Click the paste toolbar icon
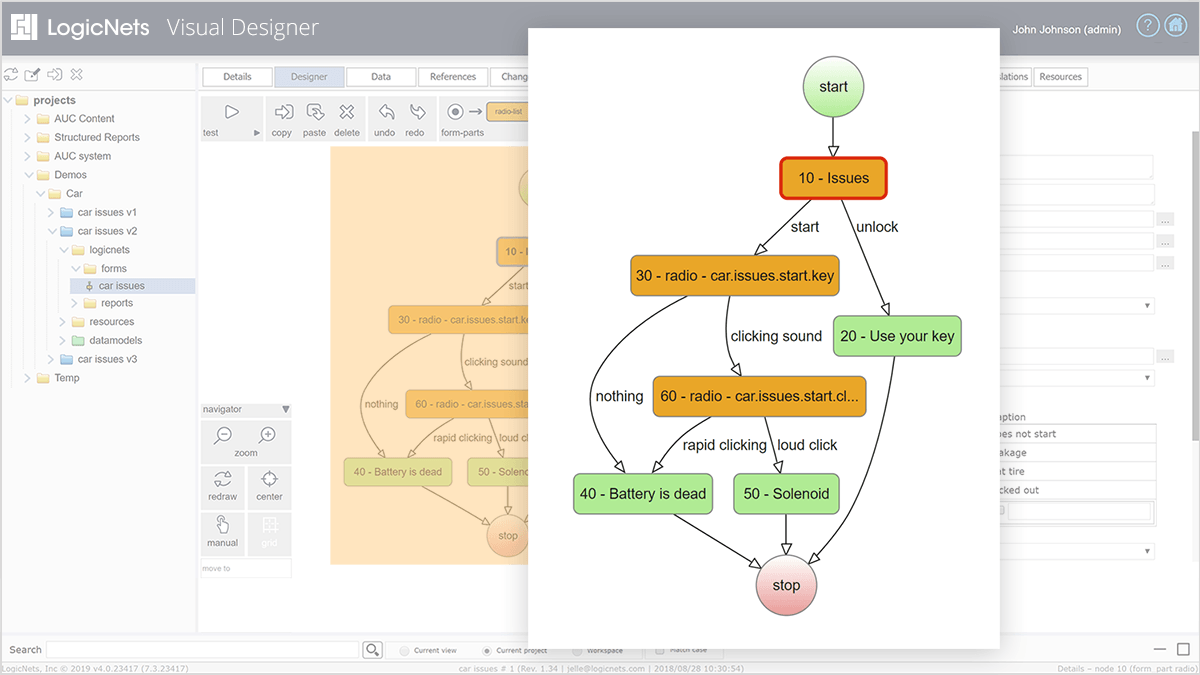Viewport: 1200px width, 675px height. pos(315,112)
